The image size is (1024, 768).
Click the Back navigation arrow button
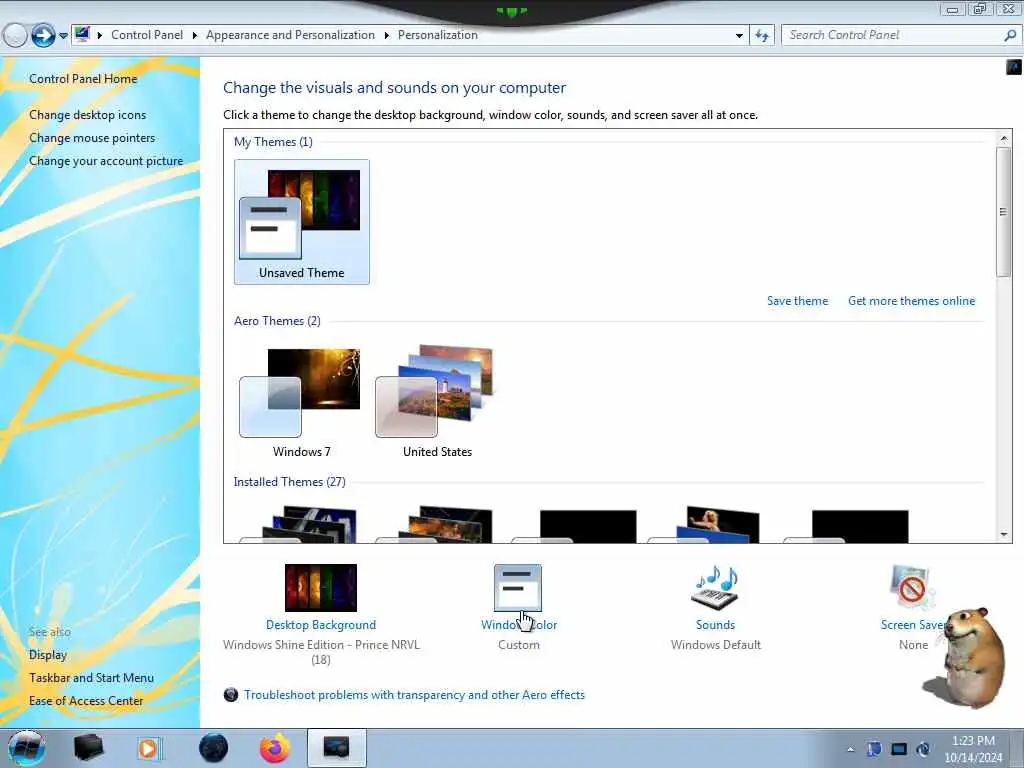pyautogui.click(x=15, y=35)
